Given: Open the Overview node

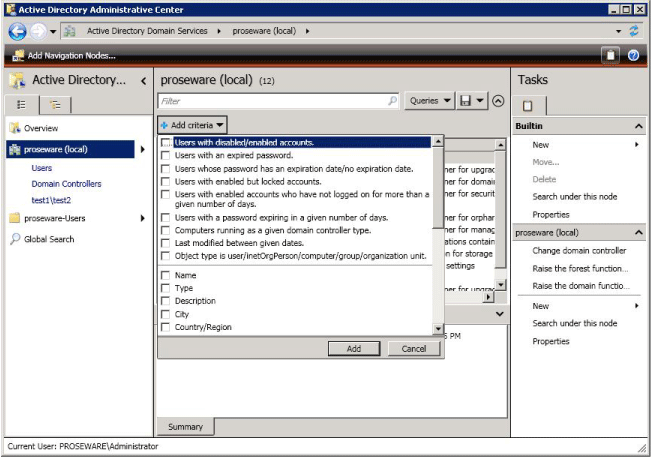Looking at the screenshot, I should (x=41, y=128).
